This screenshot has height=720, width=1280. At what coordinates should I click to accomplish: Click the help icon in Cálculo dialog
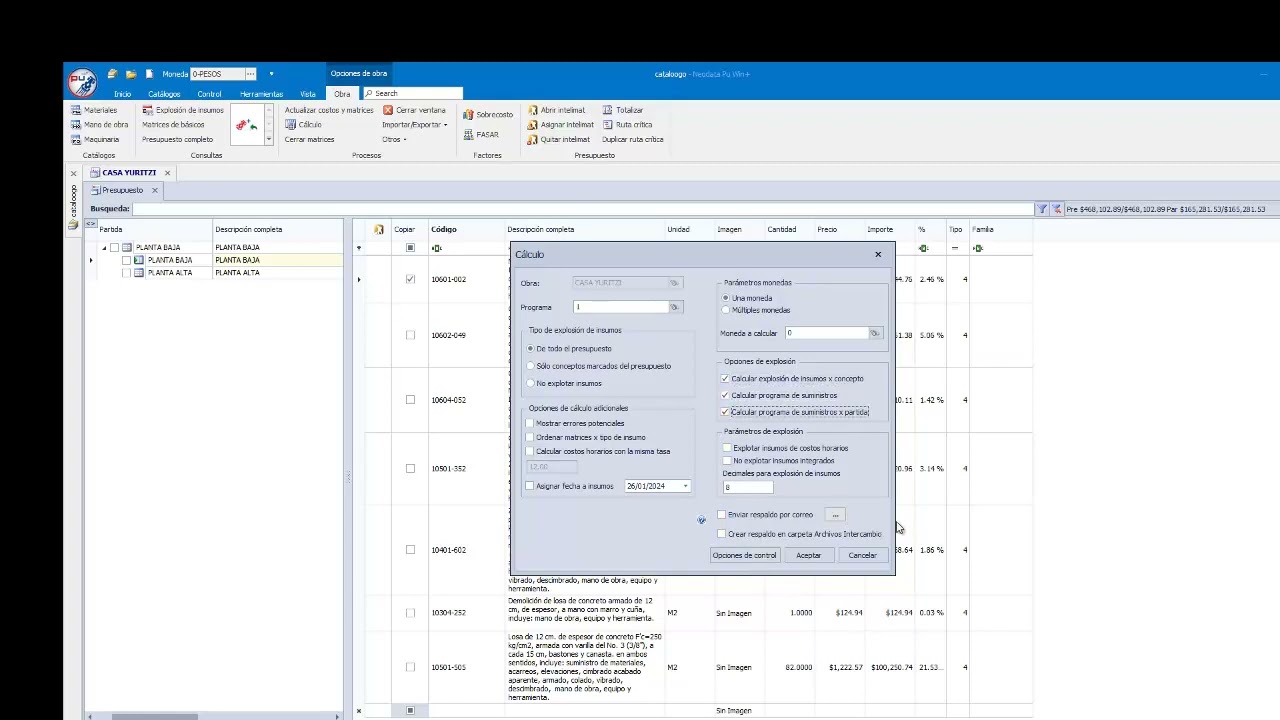[701, 520]
